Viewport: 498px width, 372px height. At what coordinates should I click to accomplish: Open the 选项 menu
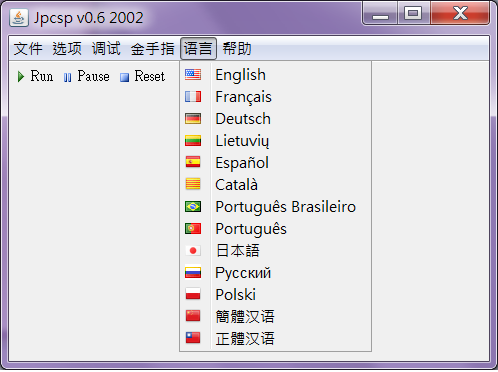point(67,49)
